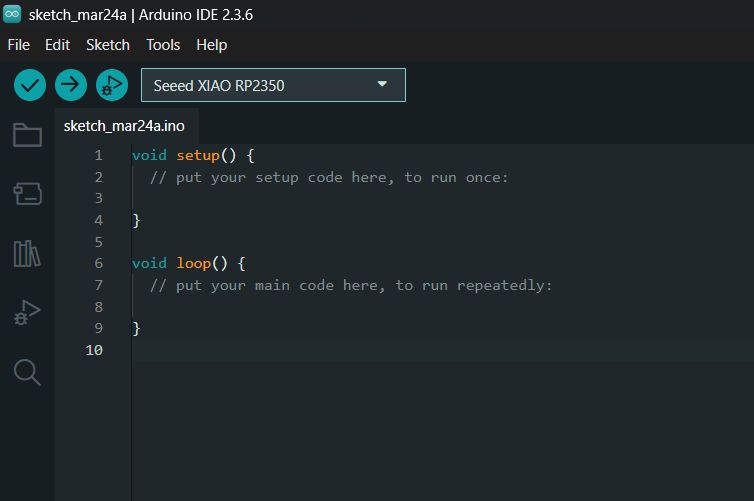The image size is (754, 501).
Task: Open the Debug panel in the sidebar
Action: pyautogui.click(x=27, y=313)
